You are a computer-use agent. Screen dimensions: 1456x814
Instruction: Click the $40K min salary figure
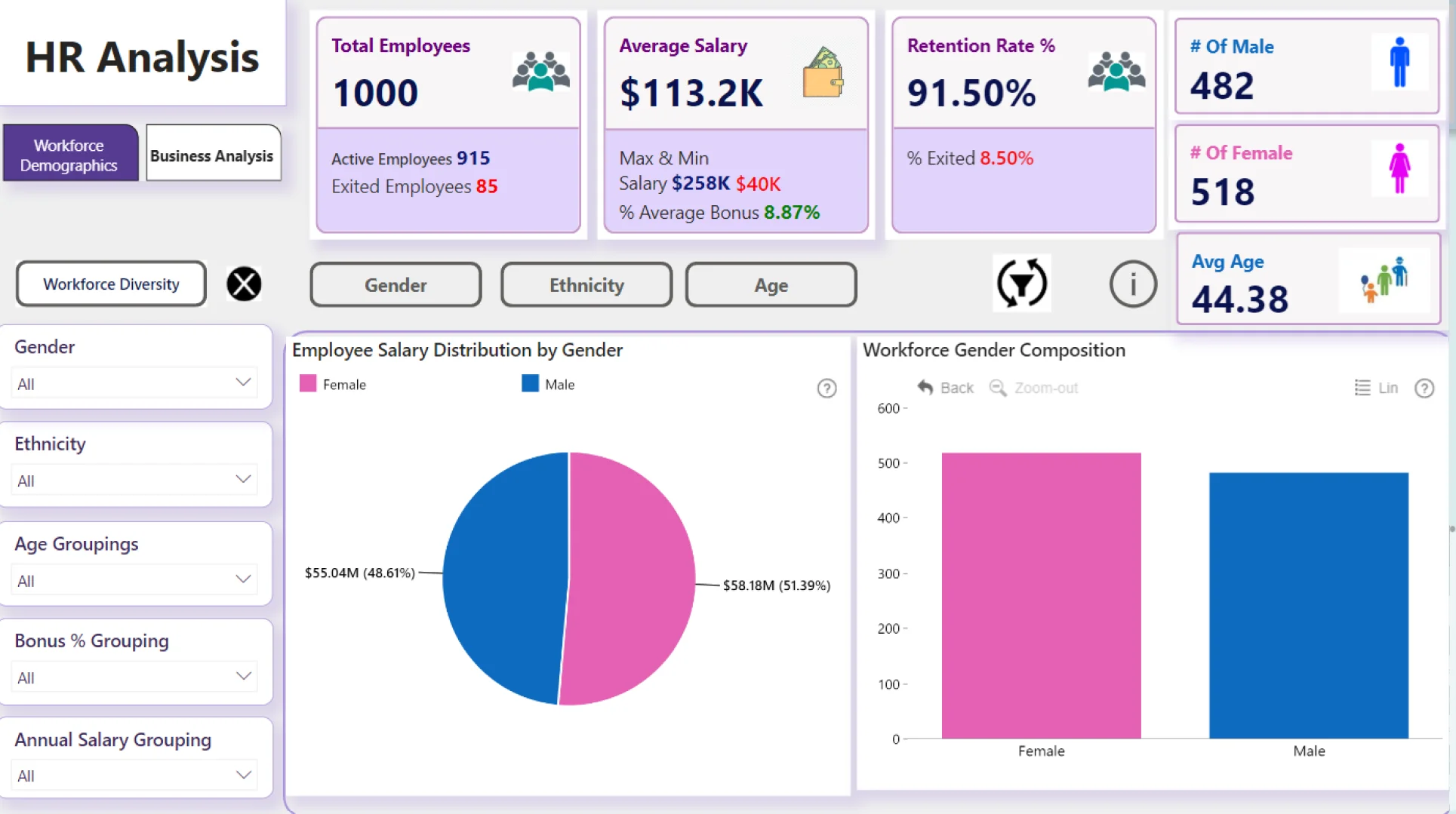(x=758, y=183)
